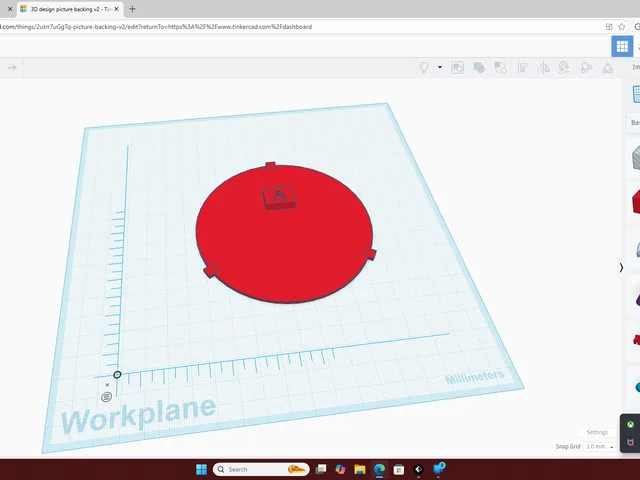The image size is (640, 480).
Task: Click the ruler origin circle handle
Action: 117,375
